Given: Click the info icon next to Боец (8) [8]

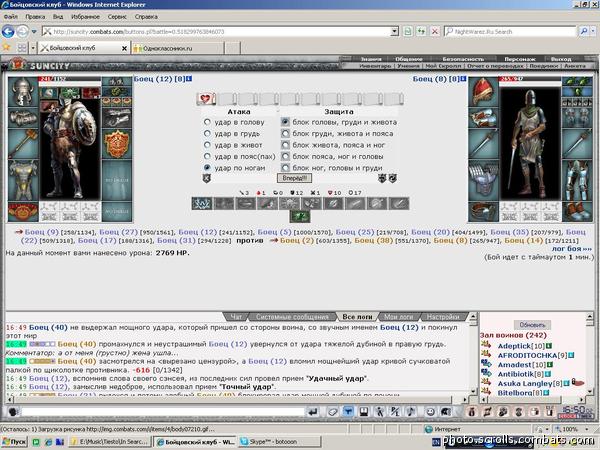Looking at the screenshot, I should [x=463, y=79].
